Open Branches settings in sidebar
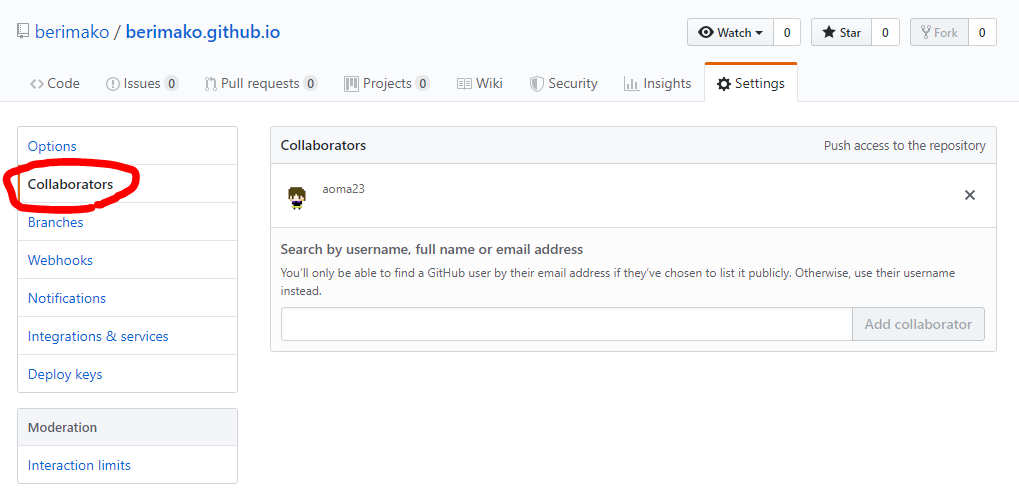This screenshot has width=1019, height=502. (x=55, y=222)
